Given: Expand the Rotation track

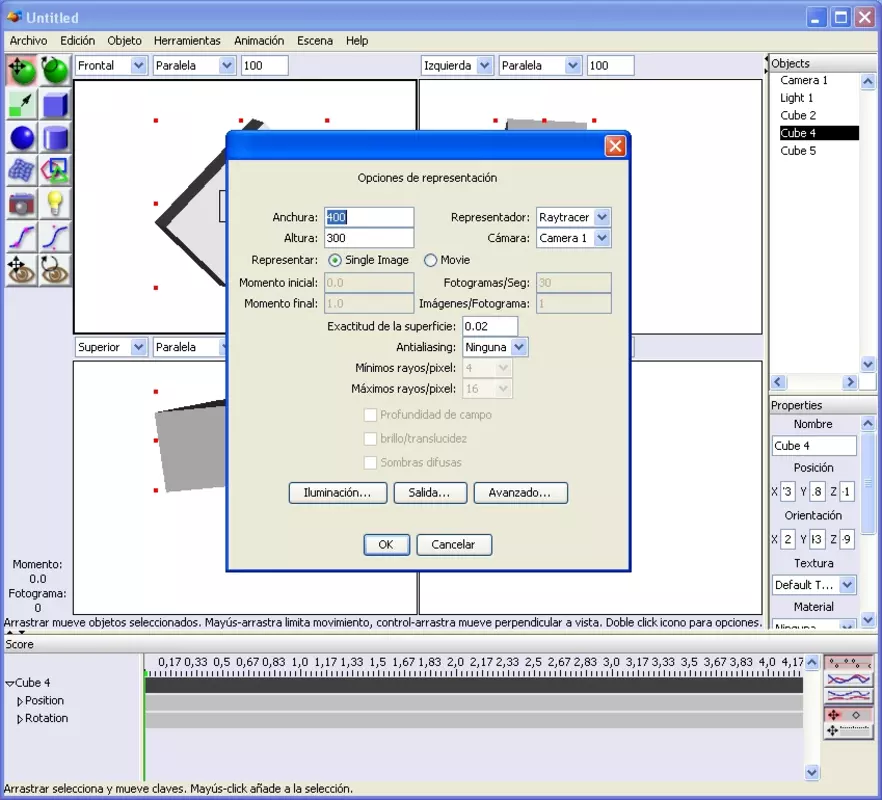Looking at the screenshot, I should pos(20,719).
